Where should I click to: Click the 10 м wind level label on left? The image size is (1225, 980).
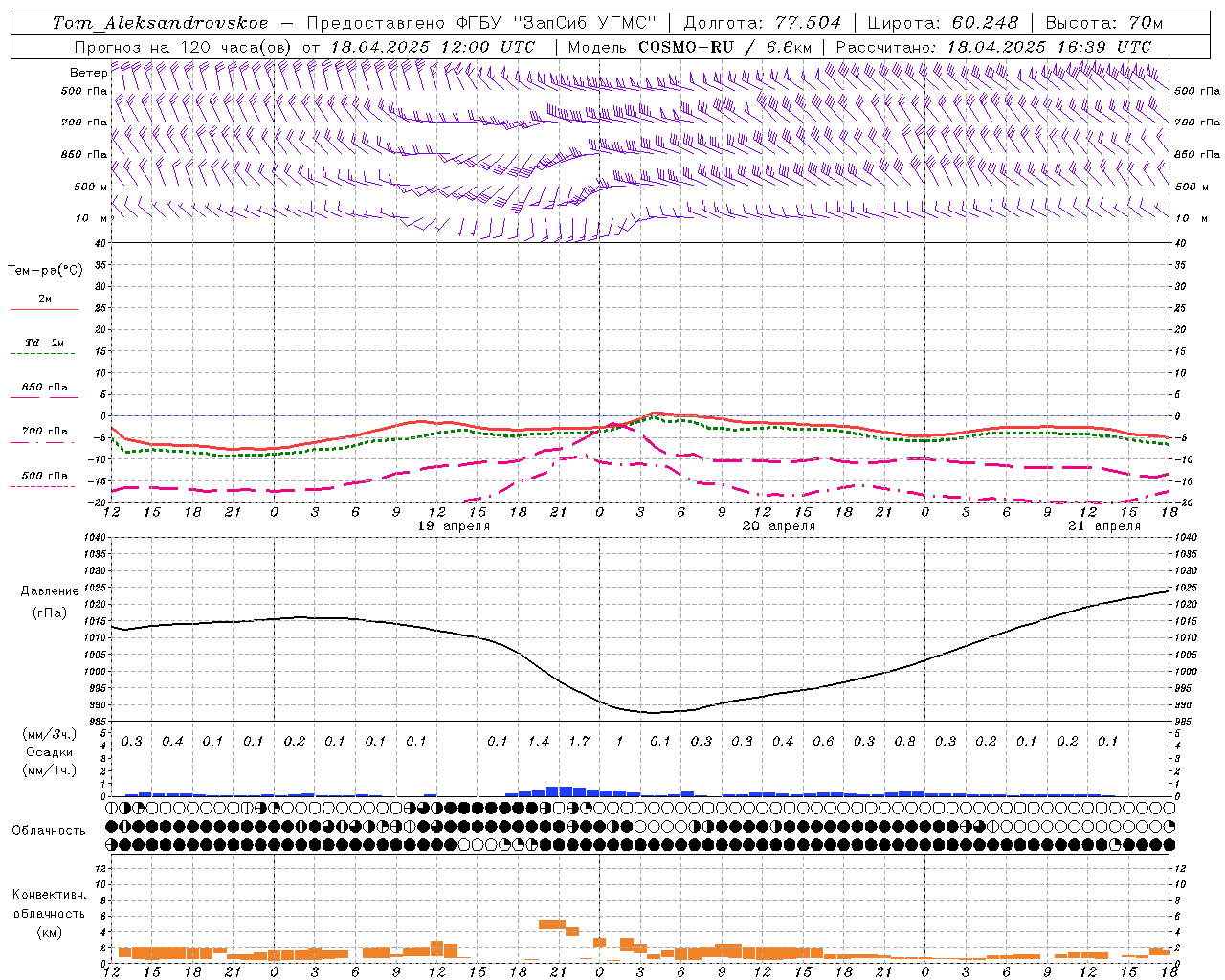pos(92,218)
